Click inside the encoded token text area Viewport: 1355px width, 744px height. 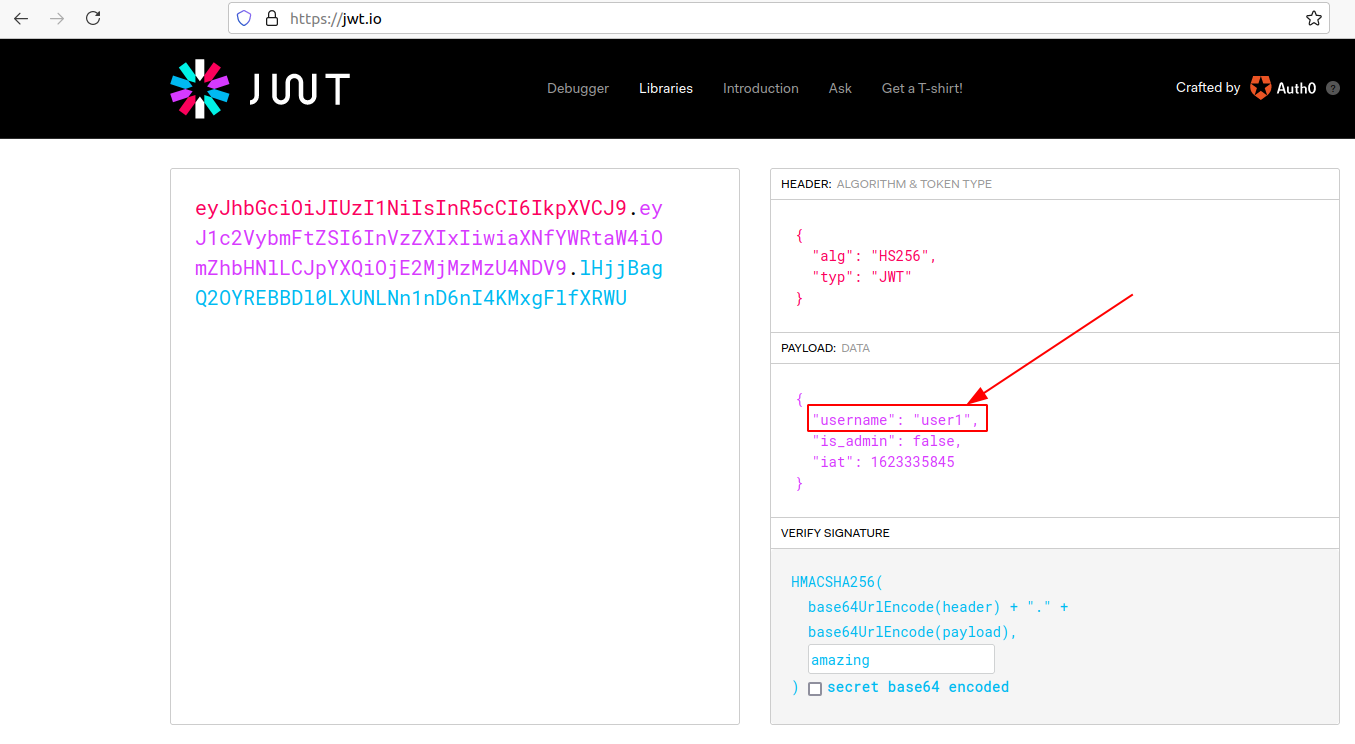pos(455,446)
